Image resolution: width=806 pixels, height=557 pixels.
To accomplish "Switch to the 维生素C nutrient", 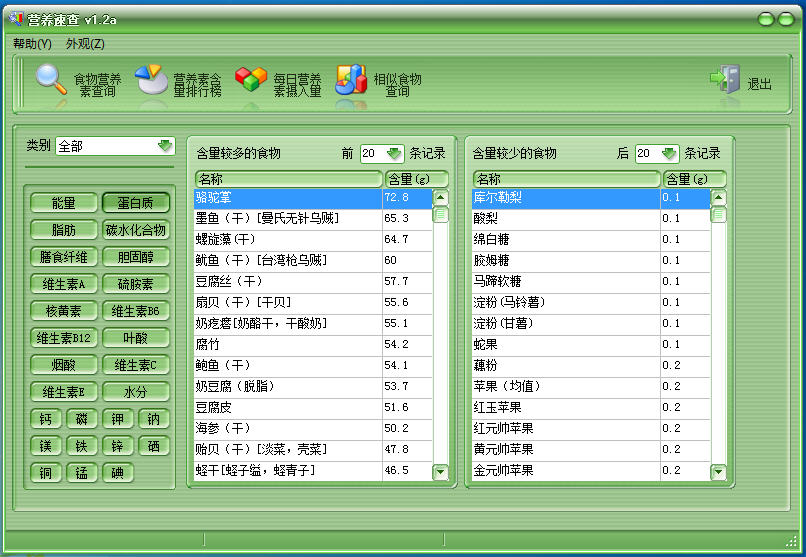I will pos(135,365).
